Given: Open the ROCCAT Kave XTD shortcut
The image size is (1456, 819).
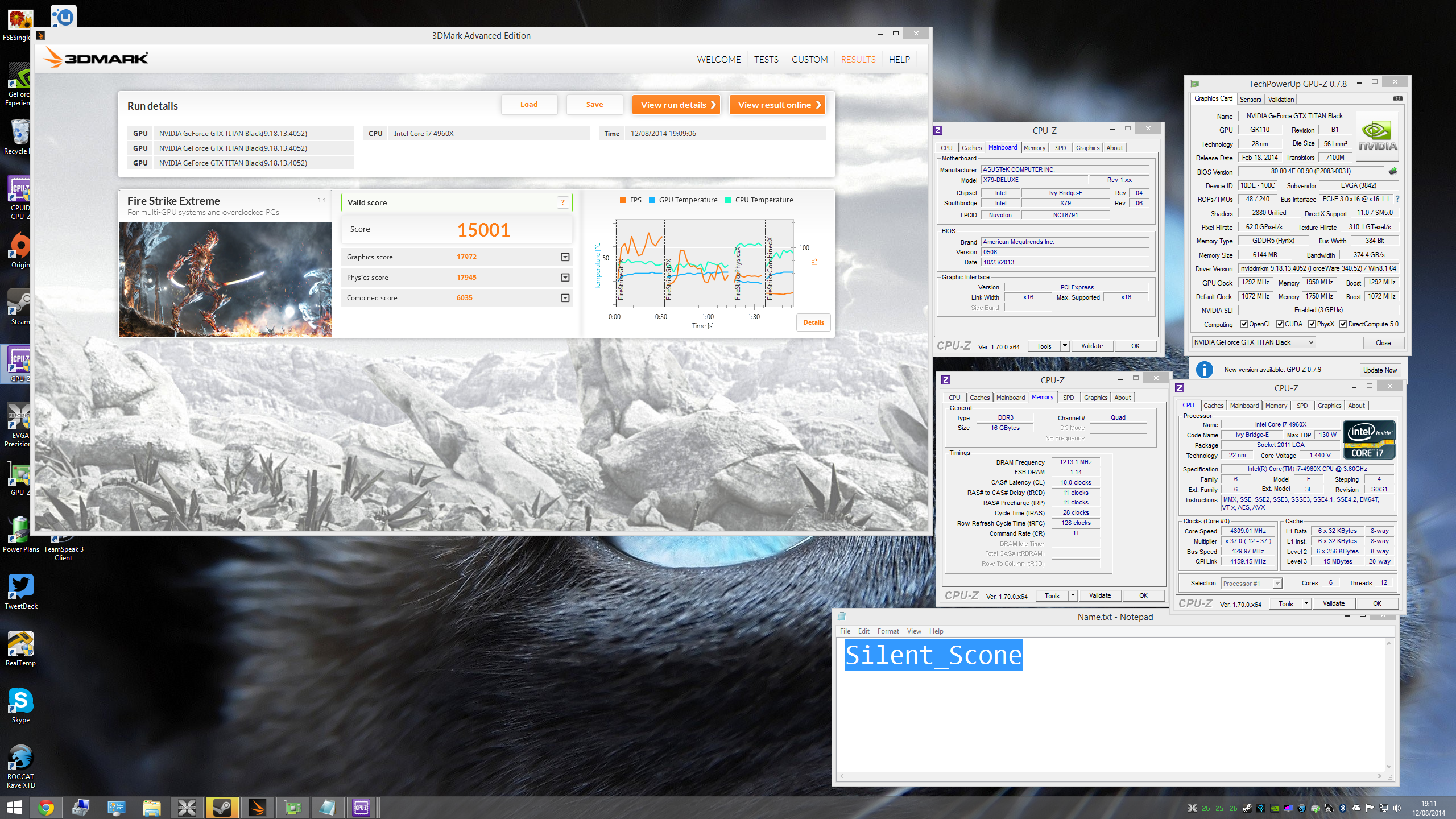Looking at the screenshot, I should [20, 766].
